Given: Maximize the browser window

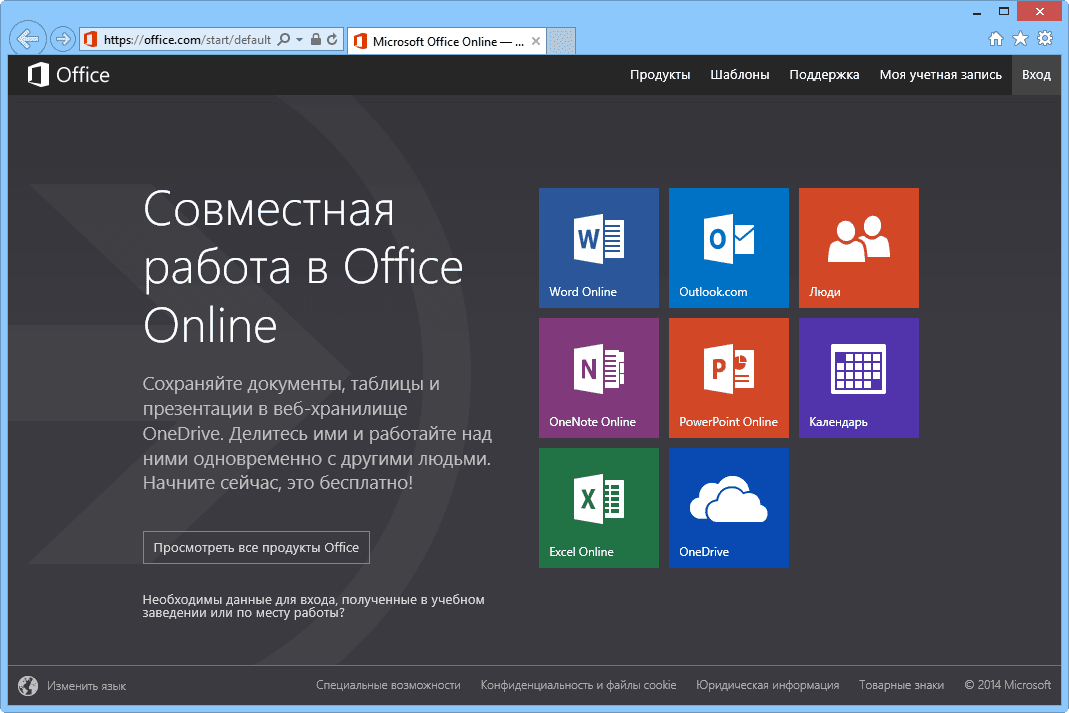Looking at the screenshot, I should [x=1004, y=11].
